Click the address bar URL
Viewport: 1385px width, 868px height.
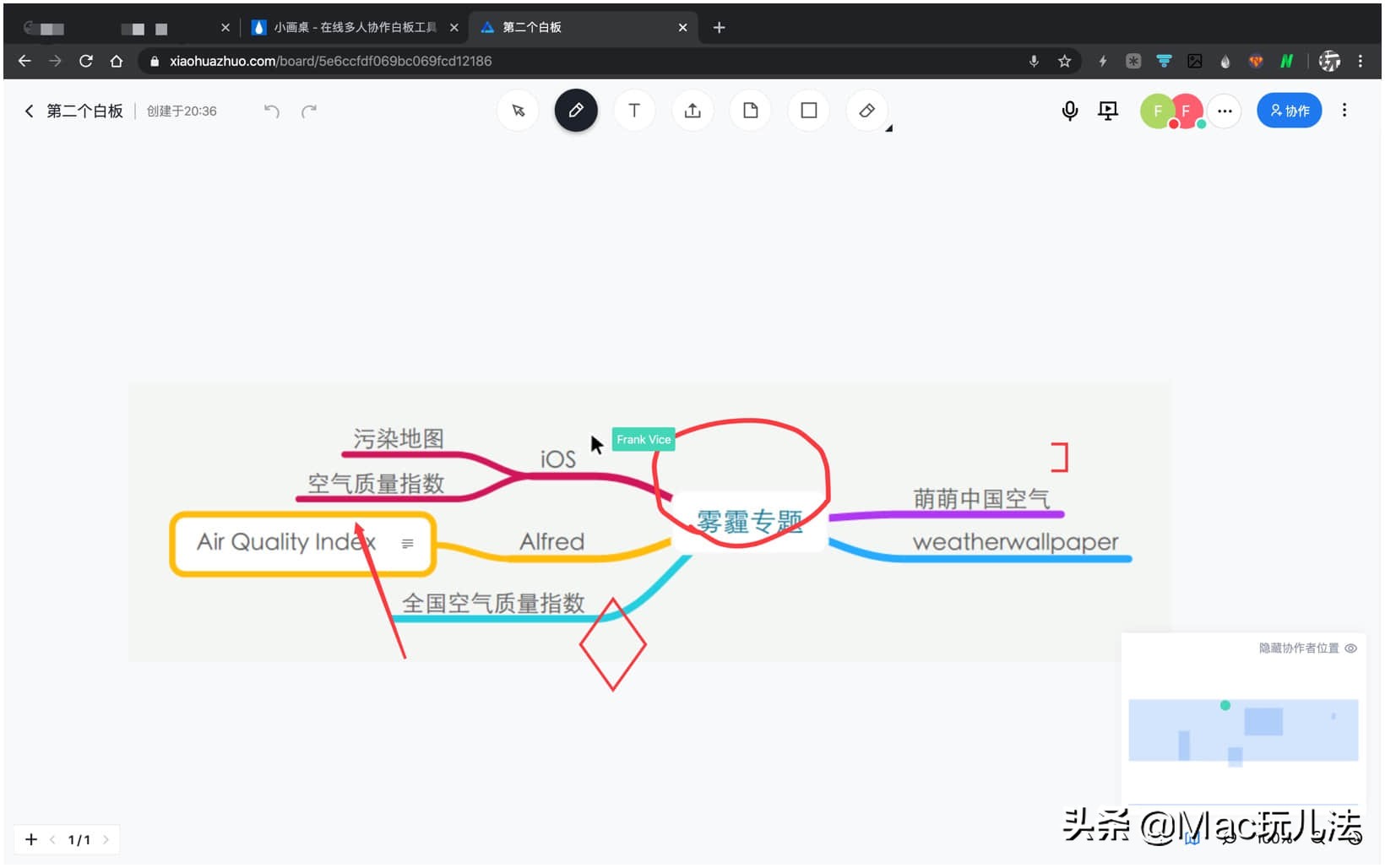pyautogui.click(x=330, y=61)
